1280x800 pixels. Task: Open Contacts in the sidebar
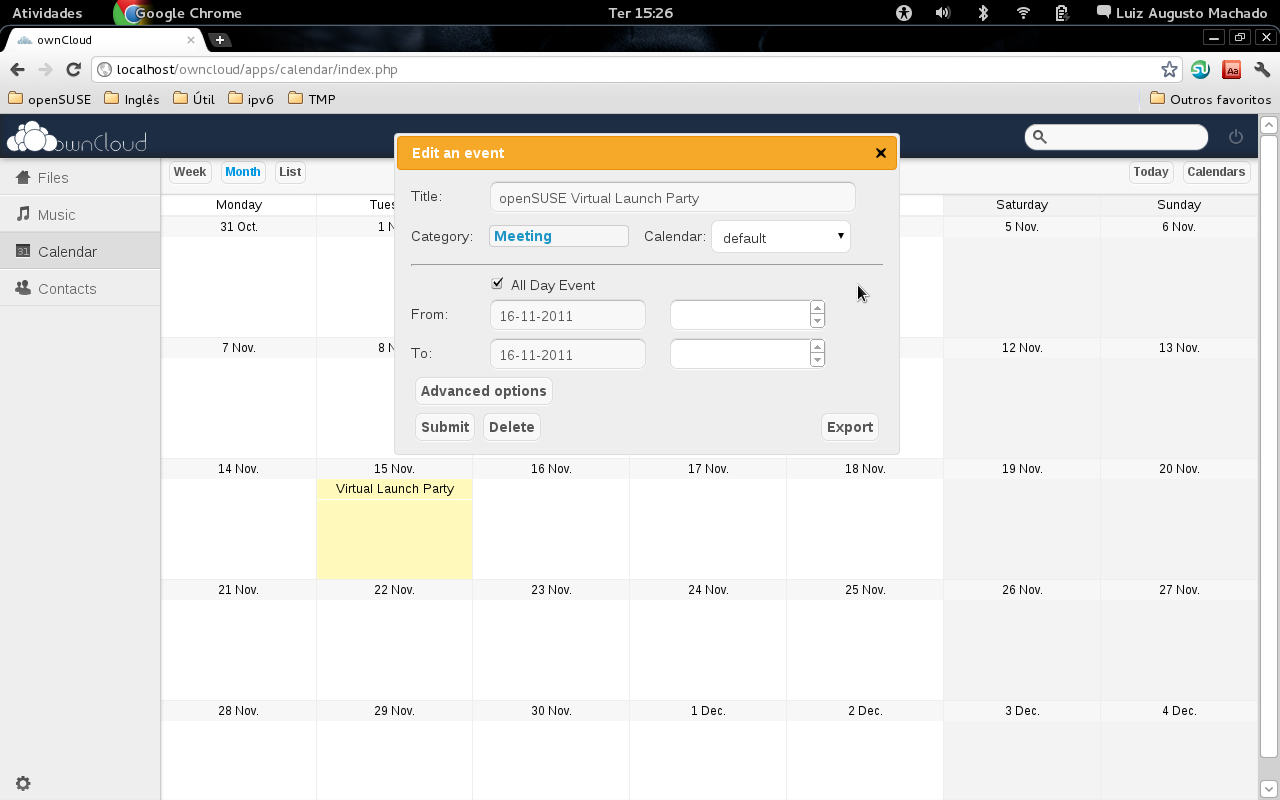[67, 288]
